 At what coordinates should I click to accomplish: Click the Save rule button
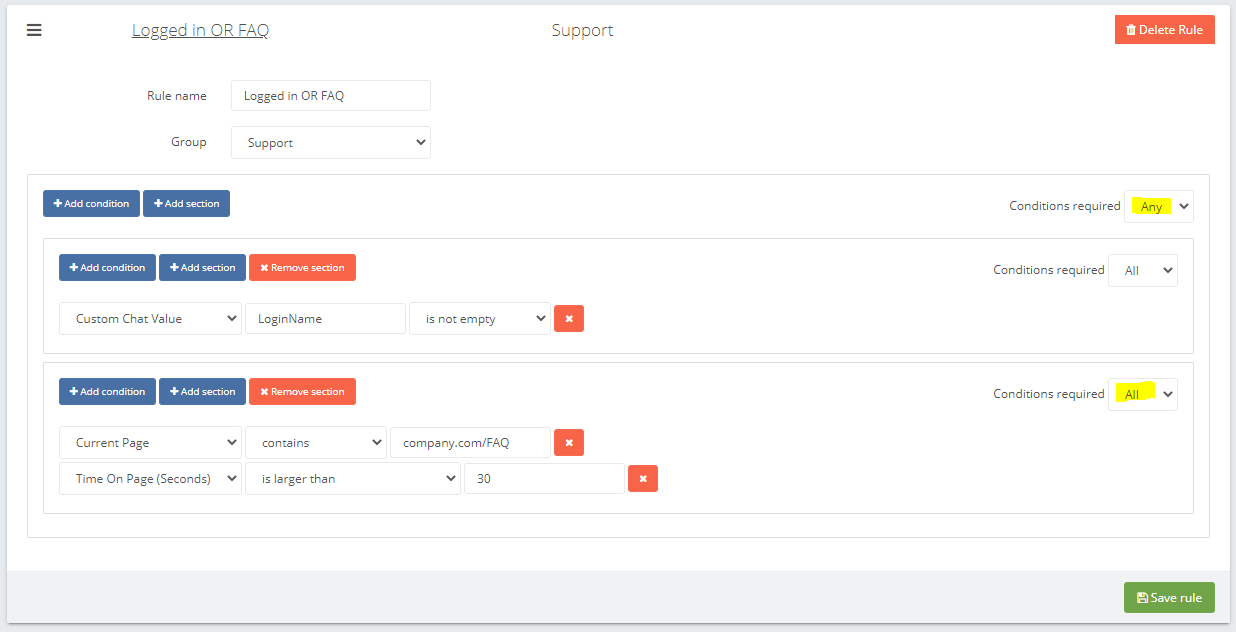pos(1169,597)
